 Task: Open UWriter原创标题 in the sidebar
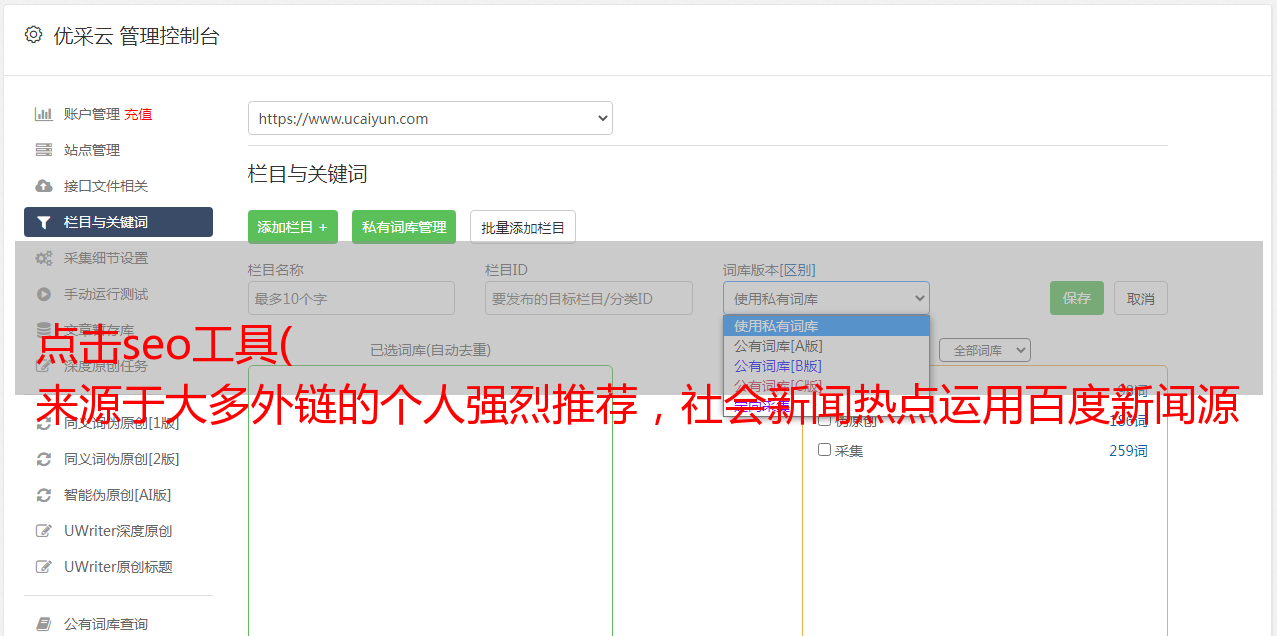118,567
